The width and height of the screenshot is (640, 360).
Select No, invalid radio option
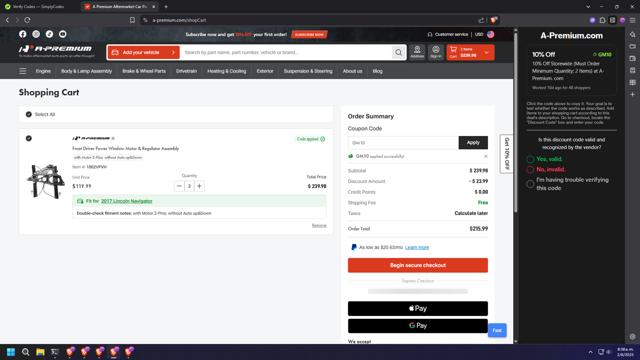[x=530, y=169]
